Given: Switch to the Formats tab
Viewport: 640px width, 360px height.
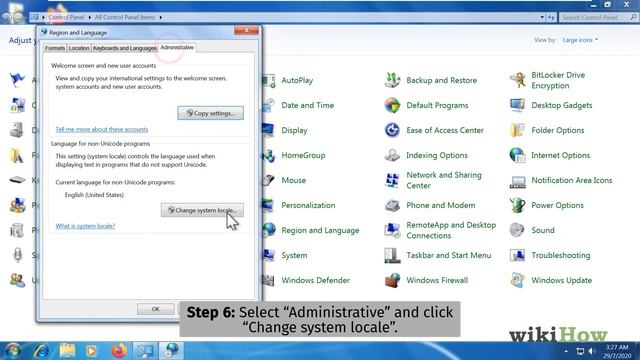Looking at the screenshot, I should (x=55, y=48).
